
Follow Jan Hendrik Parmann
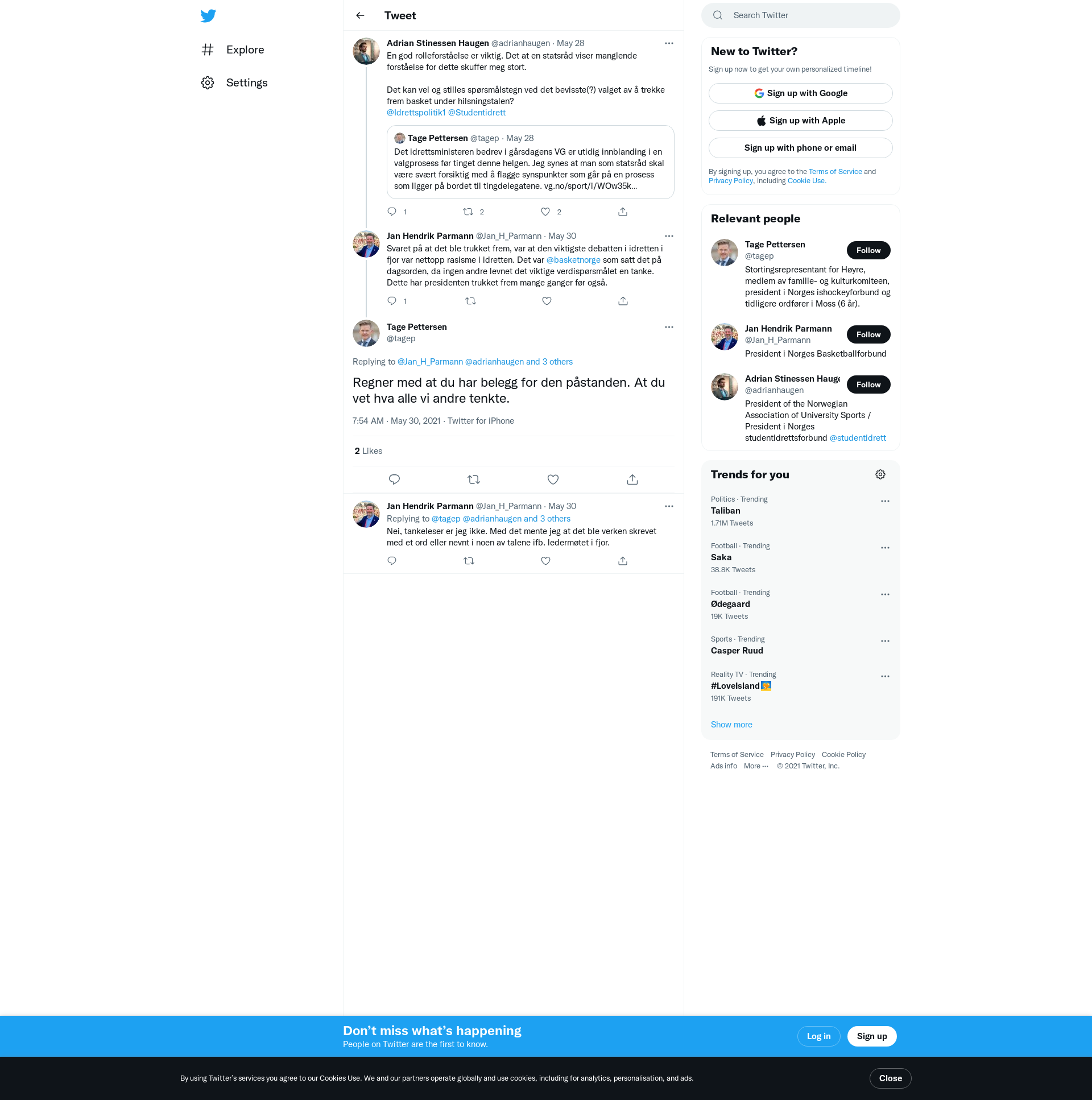(868, 335)
